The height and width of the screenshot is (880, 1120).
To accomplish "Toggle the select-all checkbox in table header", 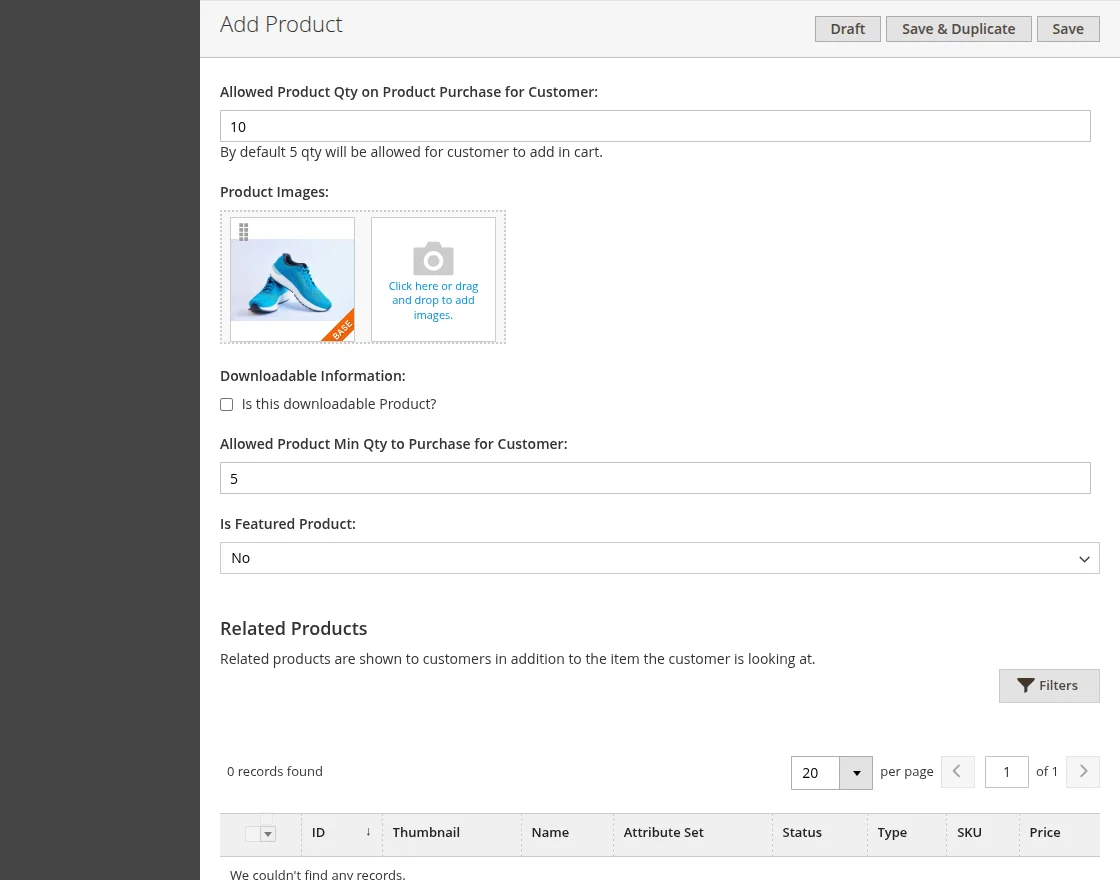I will [x=252, y=834].
